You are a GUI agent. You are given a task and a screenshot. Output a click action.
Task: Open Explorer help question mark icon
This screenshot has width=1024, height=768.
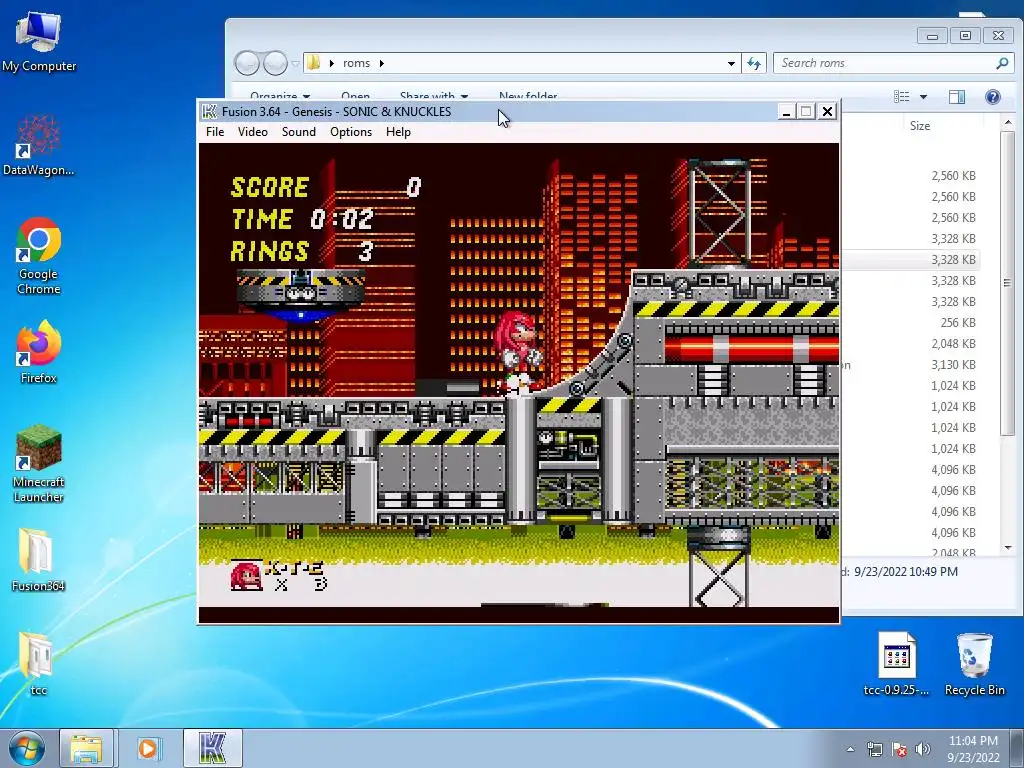(993, 97)
